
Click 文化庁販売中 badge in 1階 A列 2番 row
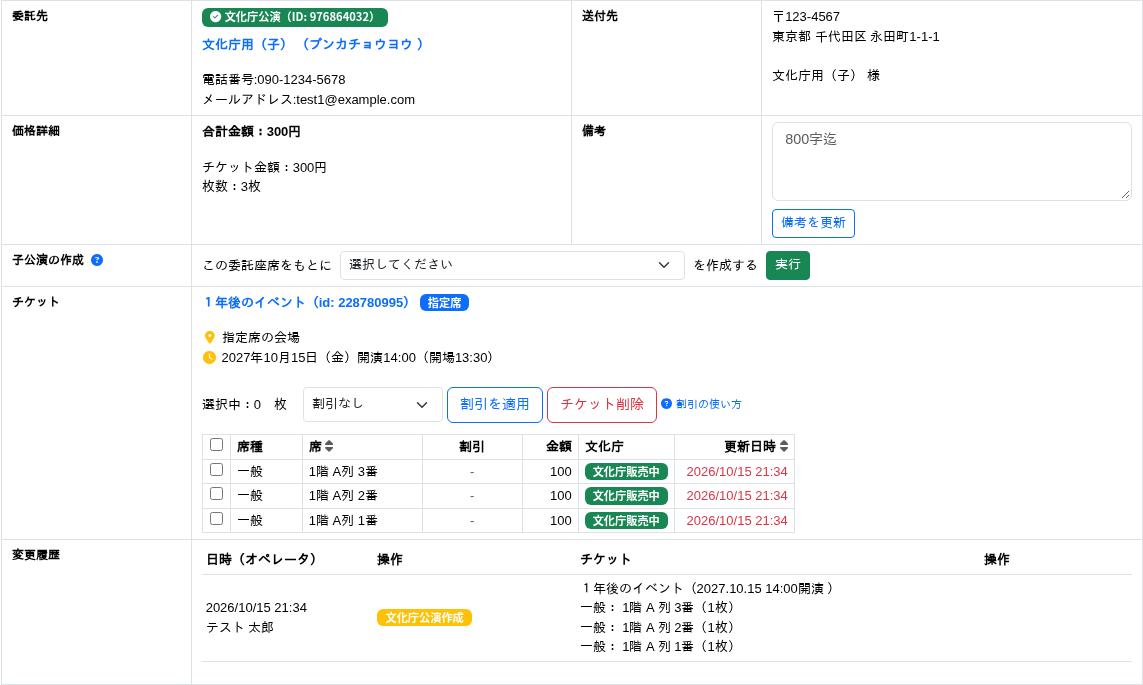tap(626, 496)
